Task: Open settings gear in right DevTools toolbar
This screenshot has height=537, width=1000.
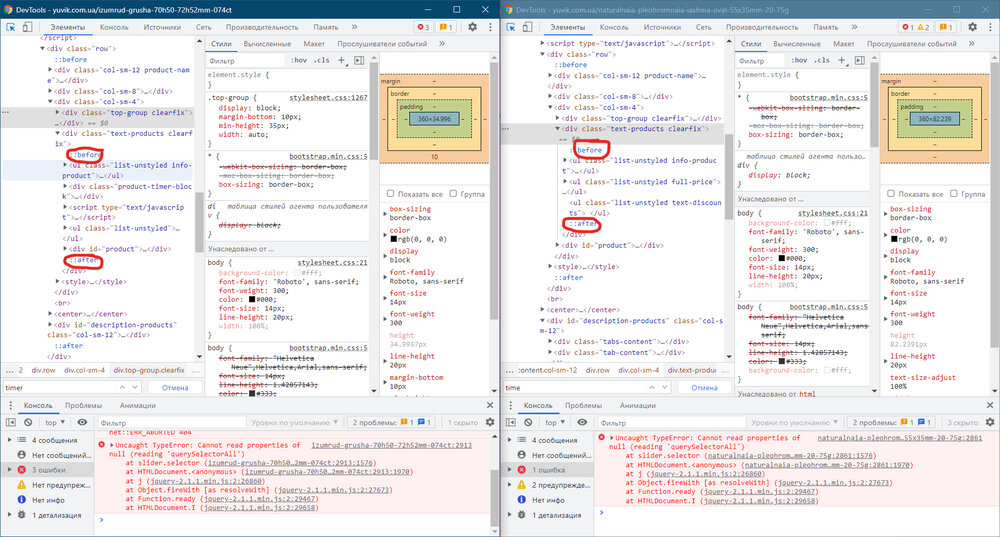Action: click(x=973, y=27)
